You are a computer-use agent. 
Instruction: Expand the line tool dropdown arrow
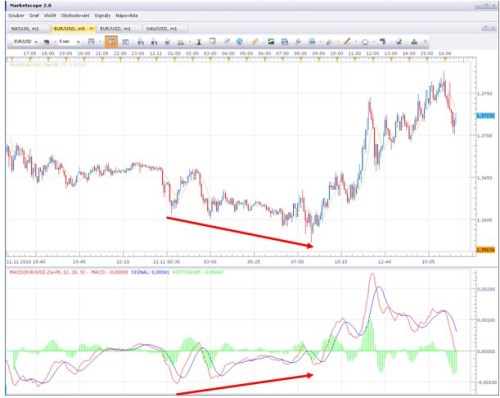tap(356, 42)
